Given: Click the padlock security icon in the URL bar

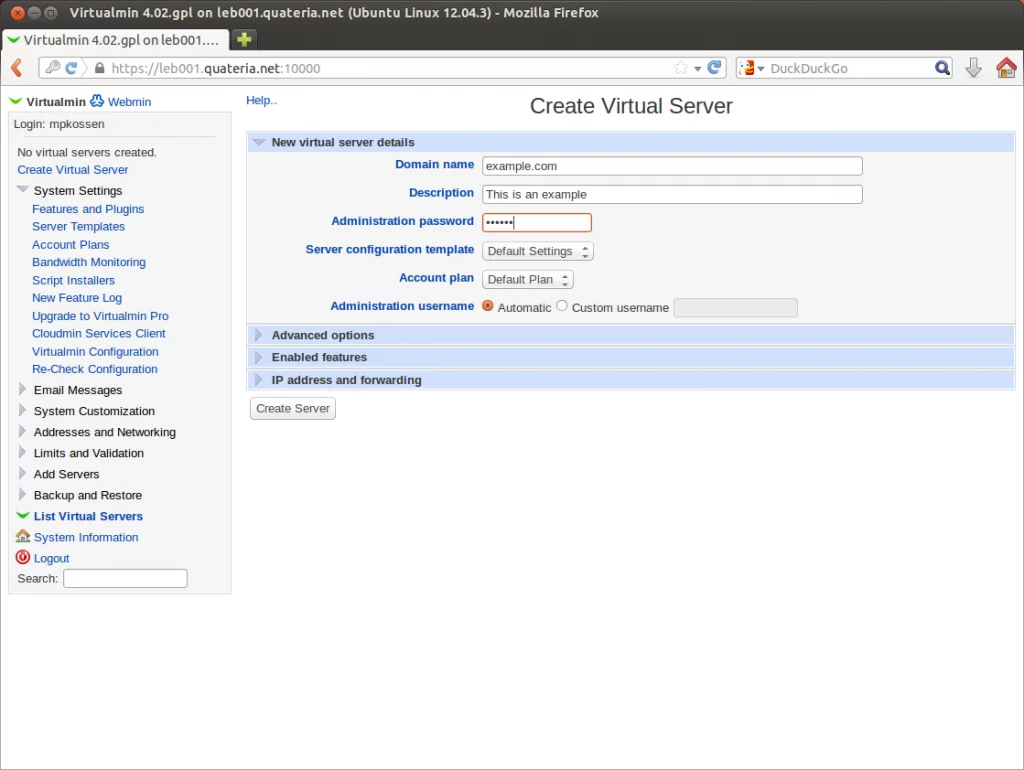Looking at the screenshot, I should tap(99, 68).
